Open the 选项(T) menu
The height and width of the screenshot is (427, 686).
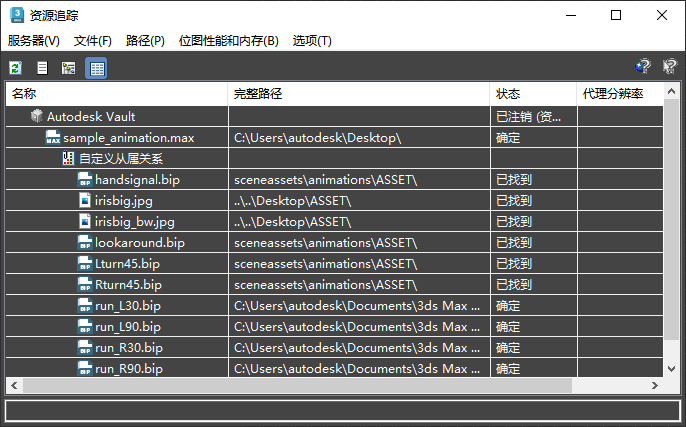coord(312,41)
